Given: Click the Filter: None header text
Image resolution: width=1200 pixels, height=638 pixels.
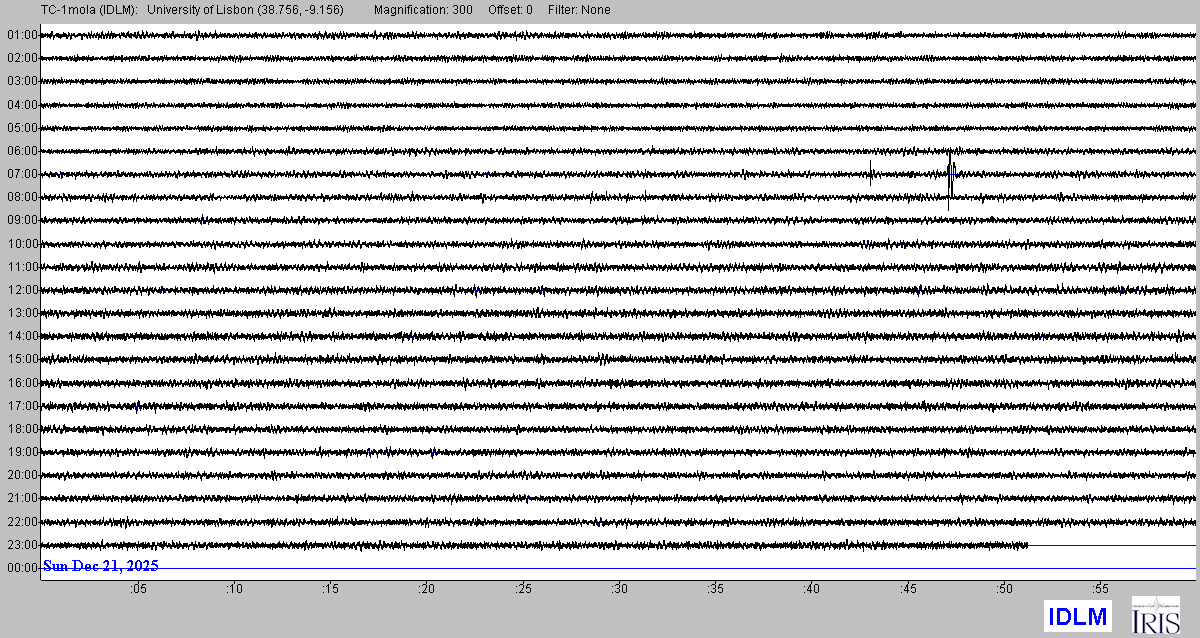Looking at the screenshot, I should tap(579, 10).
